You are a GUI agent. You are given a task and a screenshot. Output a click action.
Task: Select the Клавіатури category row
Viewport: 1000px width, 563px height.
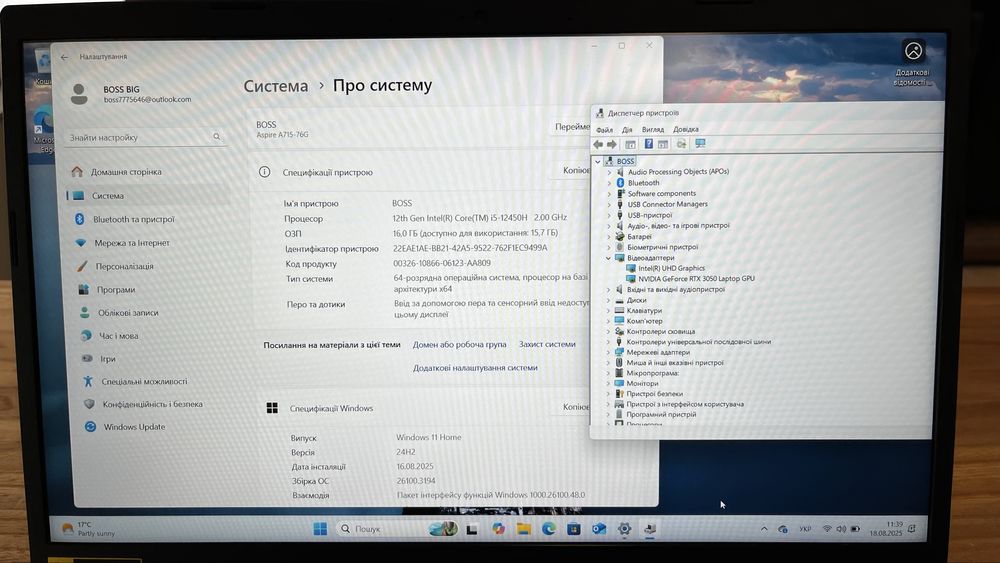pos(644,311)
